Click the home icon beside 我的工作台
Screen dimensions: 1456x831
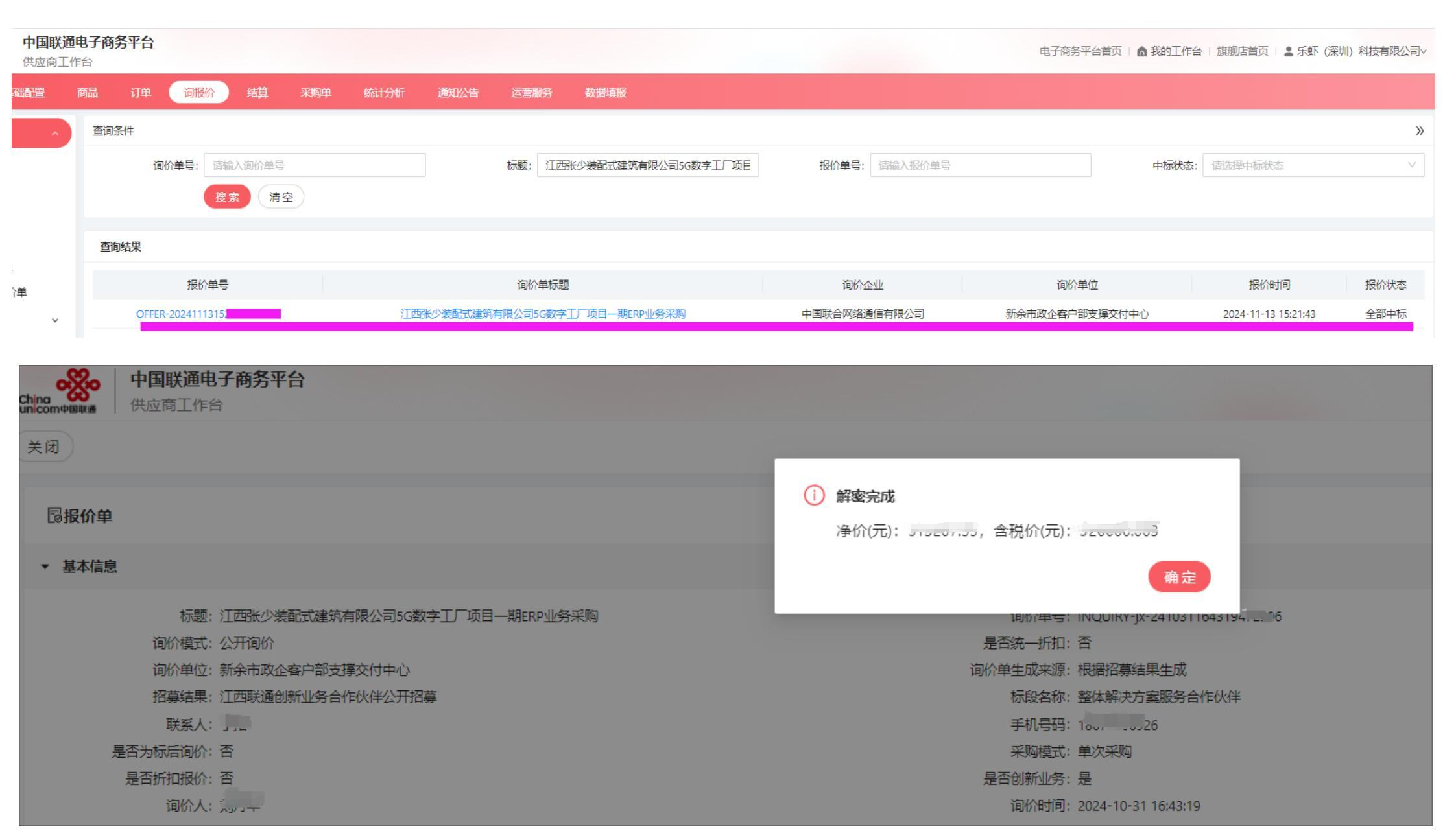[x=1142, y=52]
